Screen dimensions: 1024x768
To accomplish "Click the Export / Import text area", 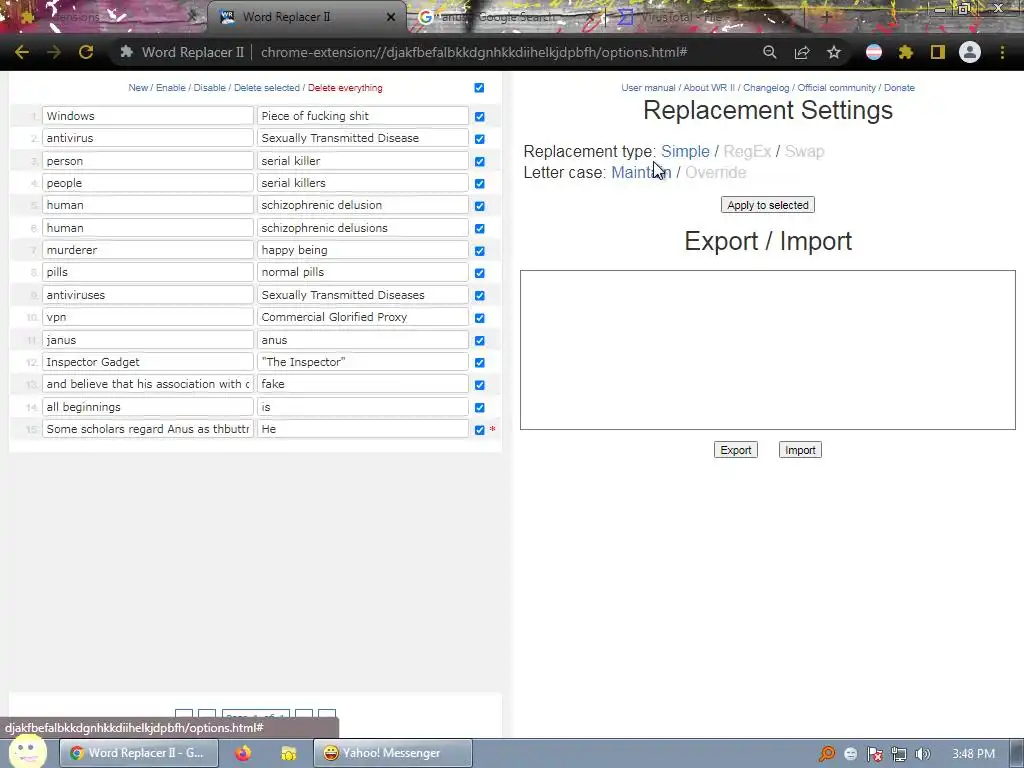I will [x=767, y=350].
